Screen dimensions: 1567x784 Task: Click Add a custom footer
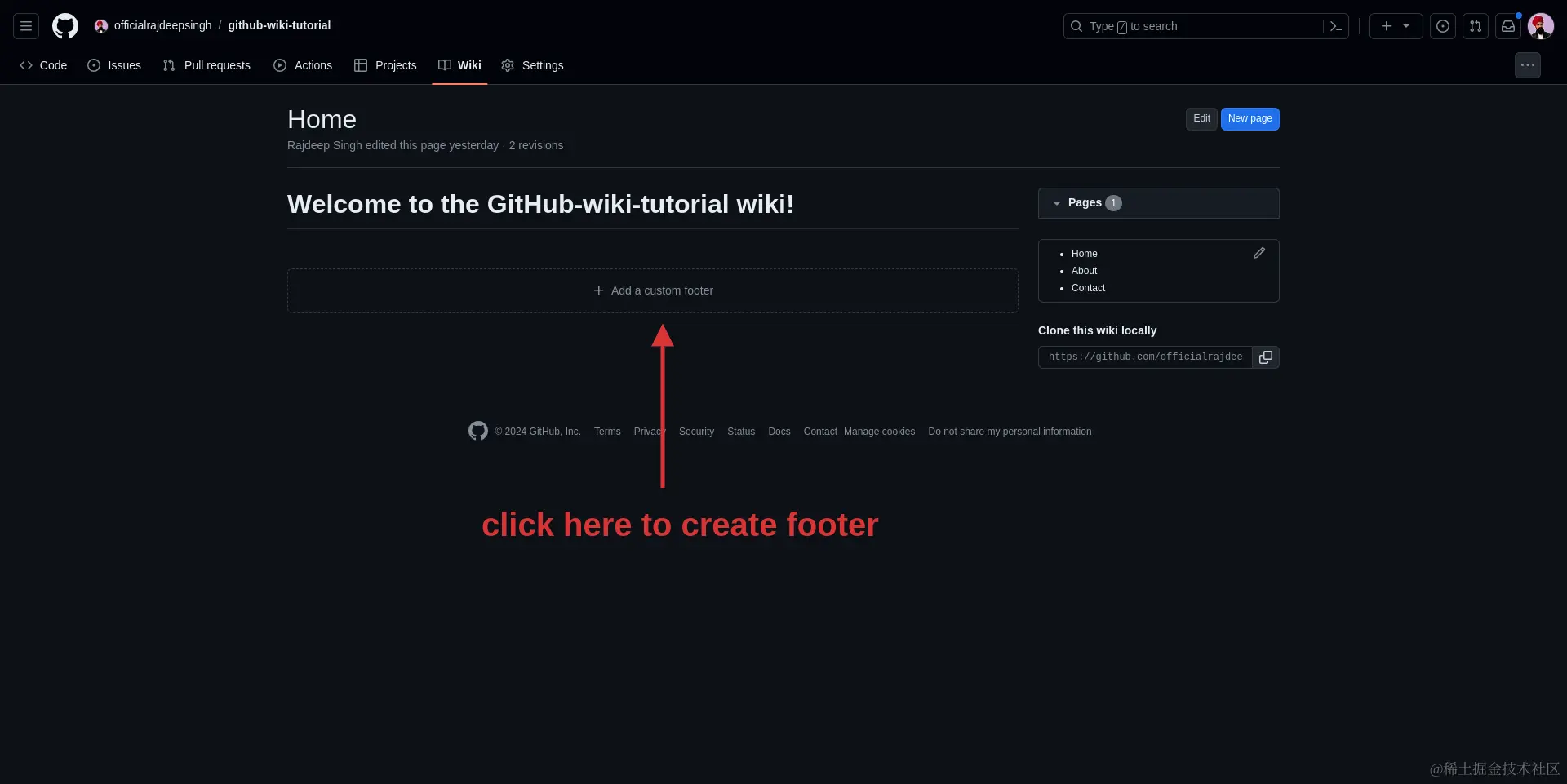(653, 290)
